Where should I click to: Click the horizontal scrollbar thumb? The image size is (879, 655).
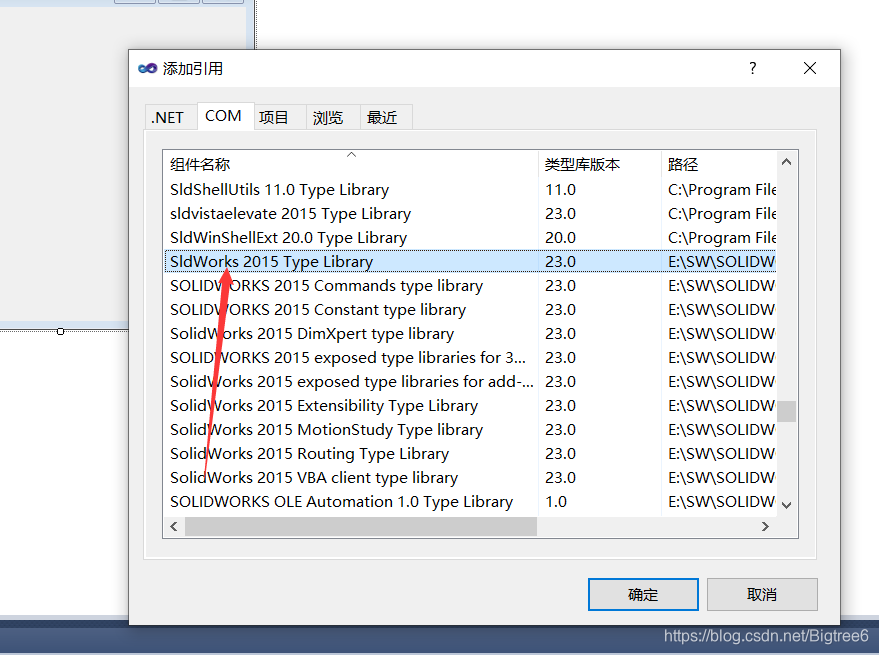tap(360, 527)
